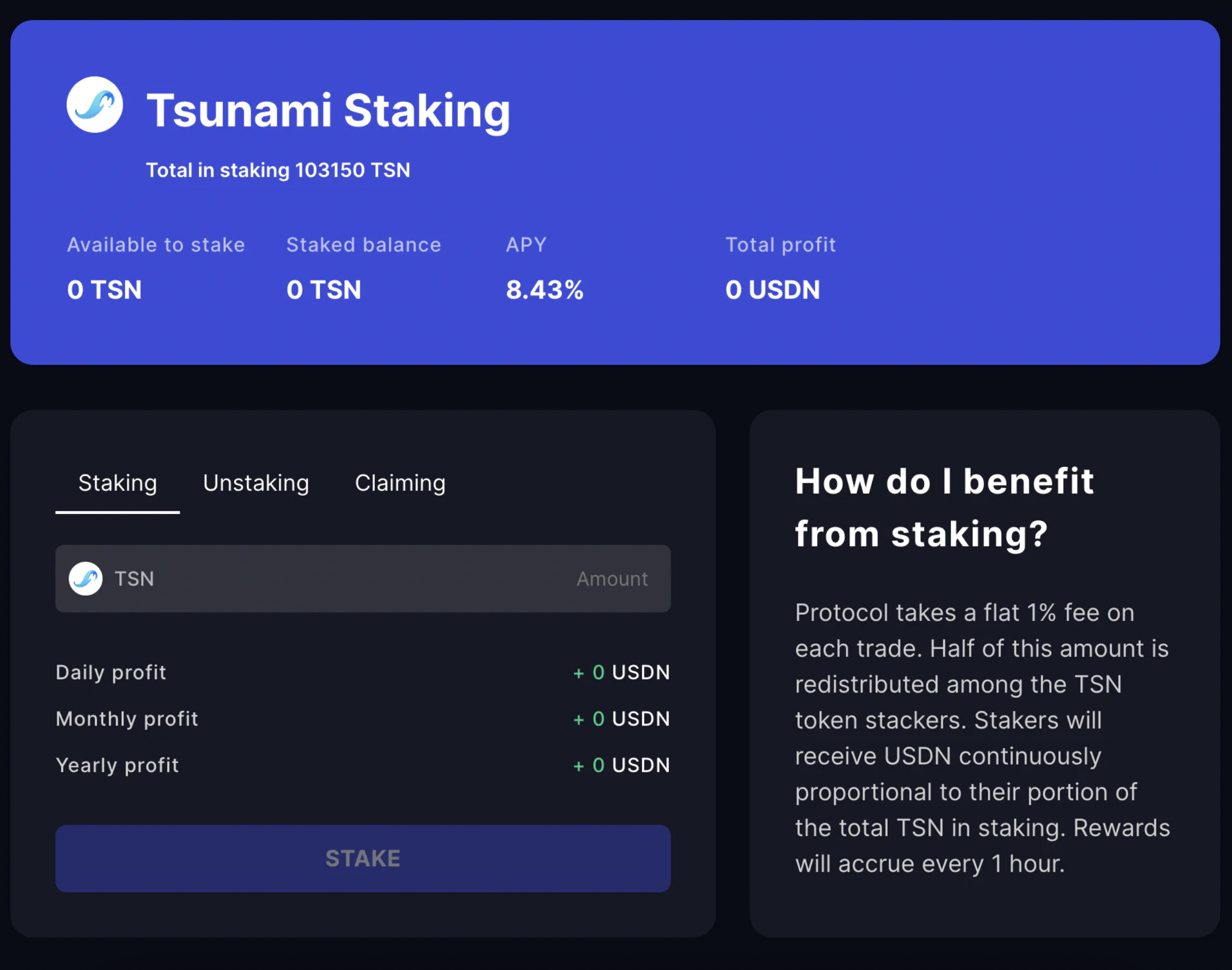Click the Daily profit label

(x=111, y=672)
